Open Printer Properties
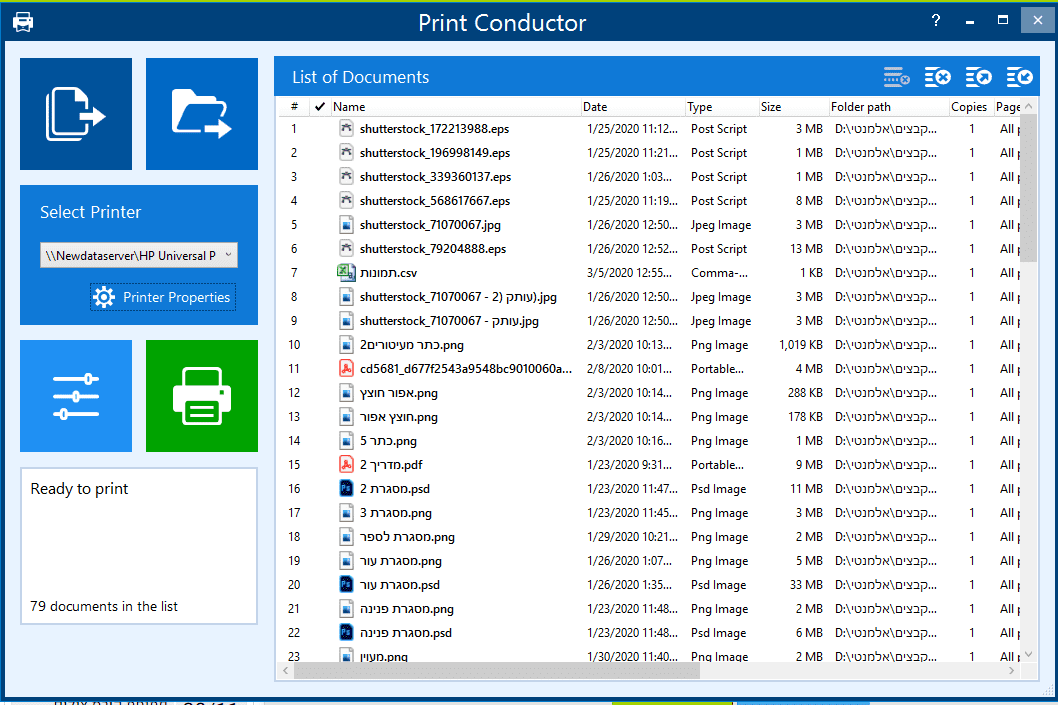This screenshot has width=1058, height=705. click(163, 297)
